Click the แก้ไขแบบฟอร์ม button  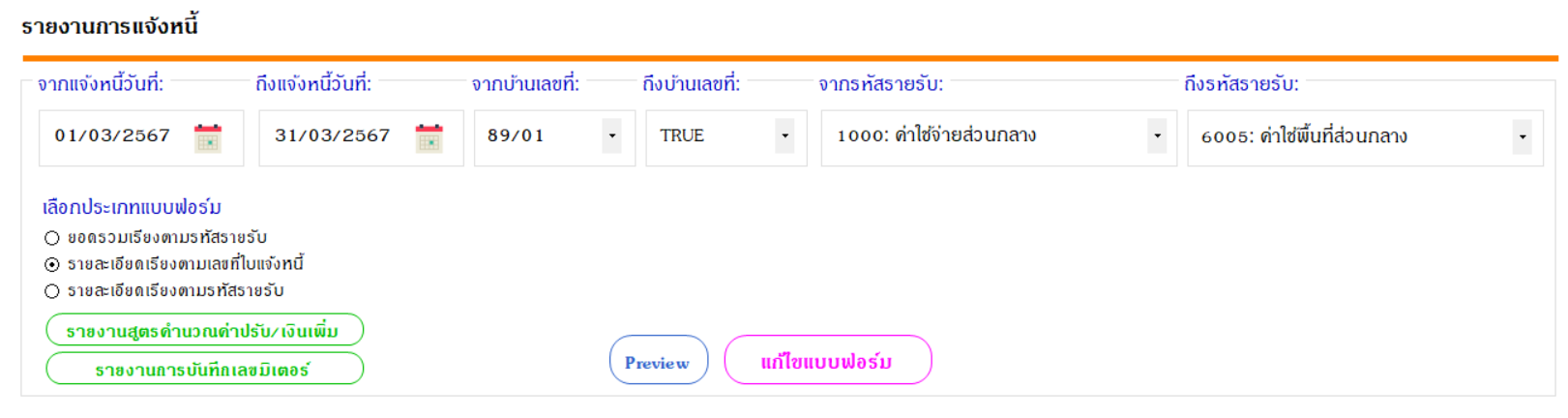pos(827,360)
